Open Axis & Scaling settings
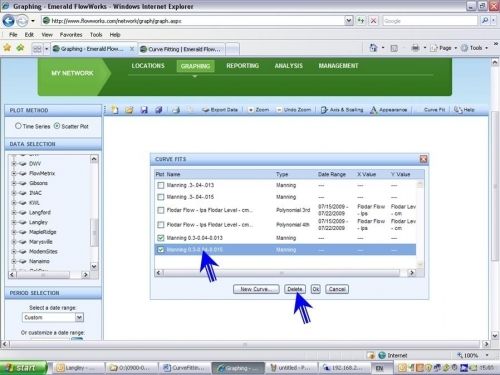Image resolution: width=500 pixels, height=375 pixels. point(342,110)
